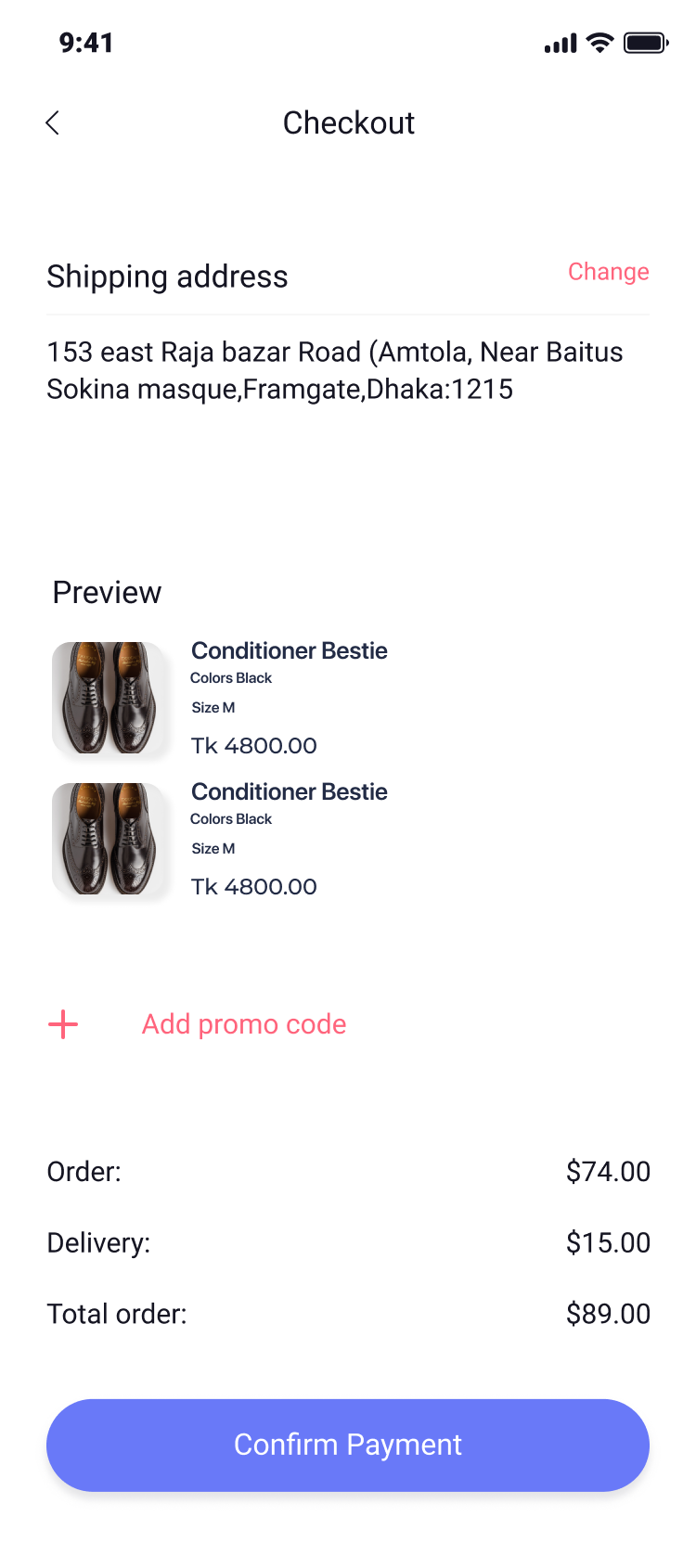This screenshot has height=1568, width=696.
Task: Tap the Wi-Fi icon in the status bar
Action: click(x=599, y=42)
